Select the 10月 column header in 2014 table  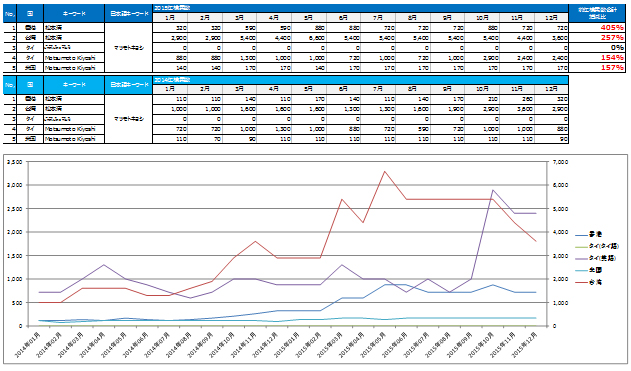click(482, 89)
